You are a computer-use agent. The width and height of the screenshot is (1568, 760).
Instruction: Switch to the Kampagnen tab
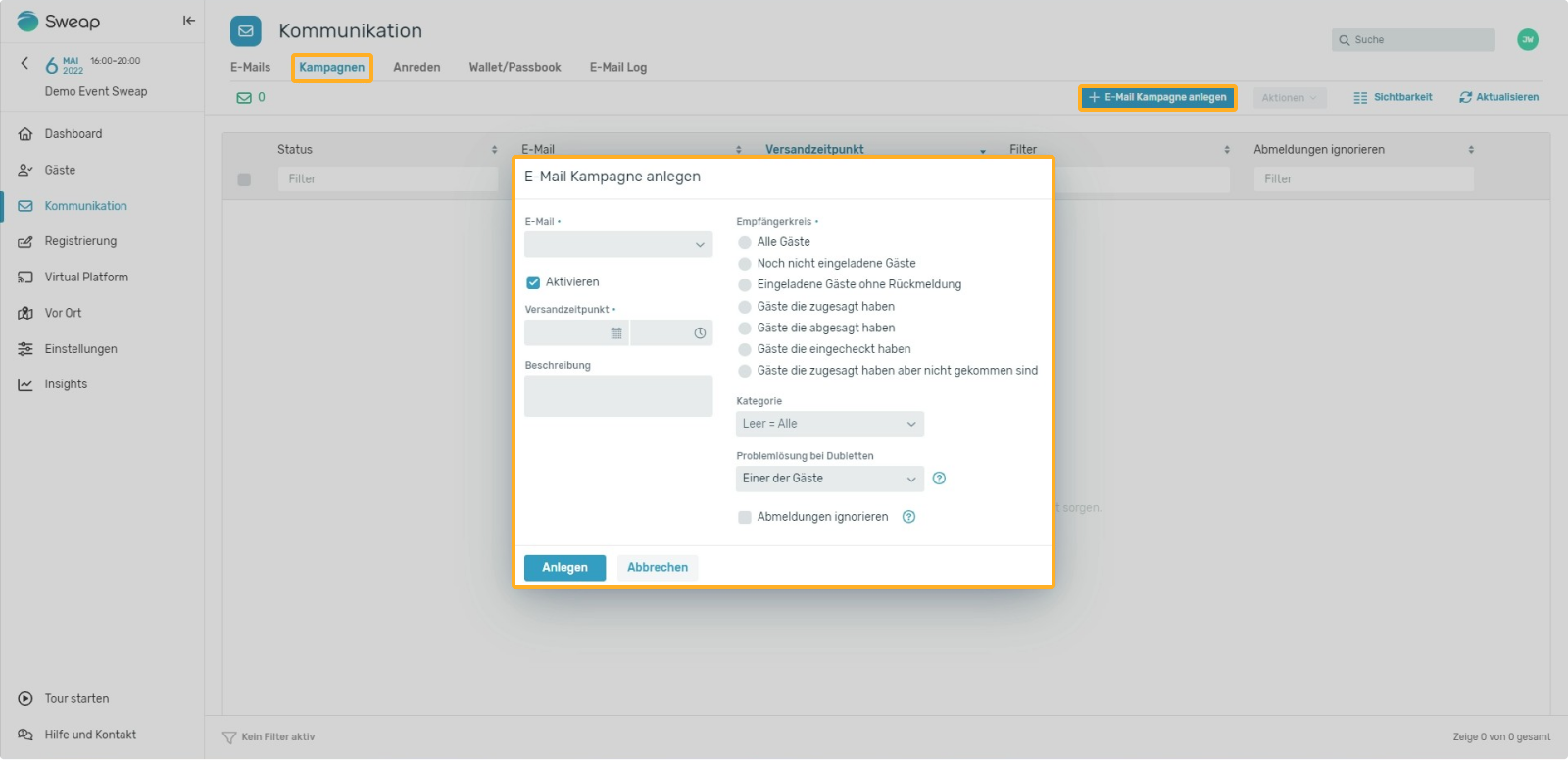click(x=331, y=68)
